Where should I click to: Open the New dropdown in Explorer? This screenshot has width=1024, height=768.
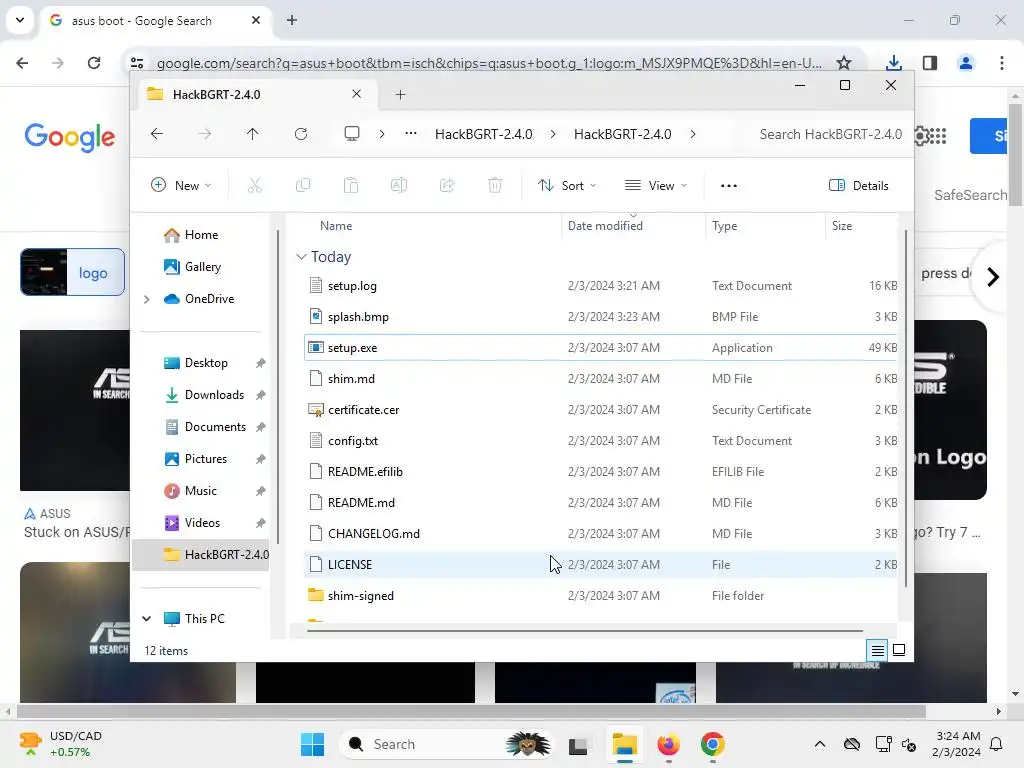(182, 185)
